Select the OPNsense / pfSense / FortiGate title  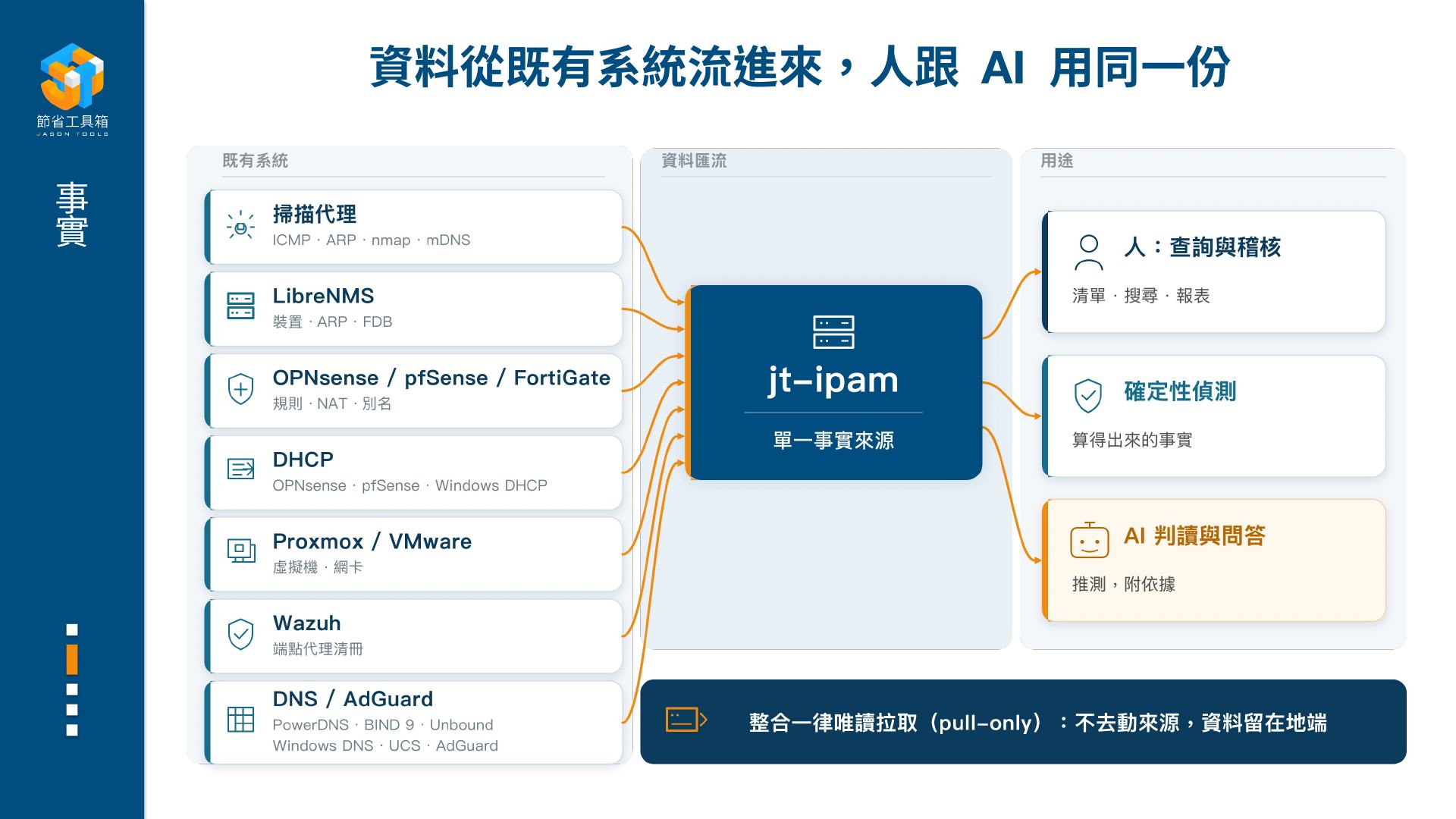tap(441, 378)
